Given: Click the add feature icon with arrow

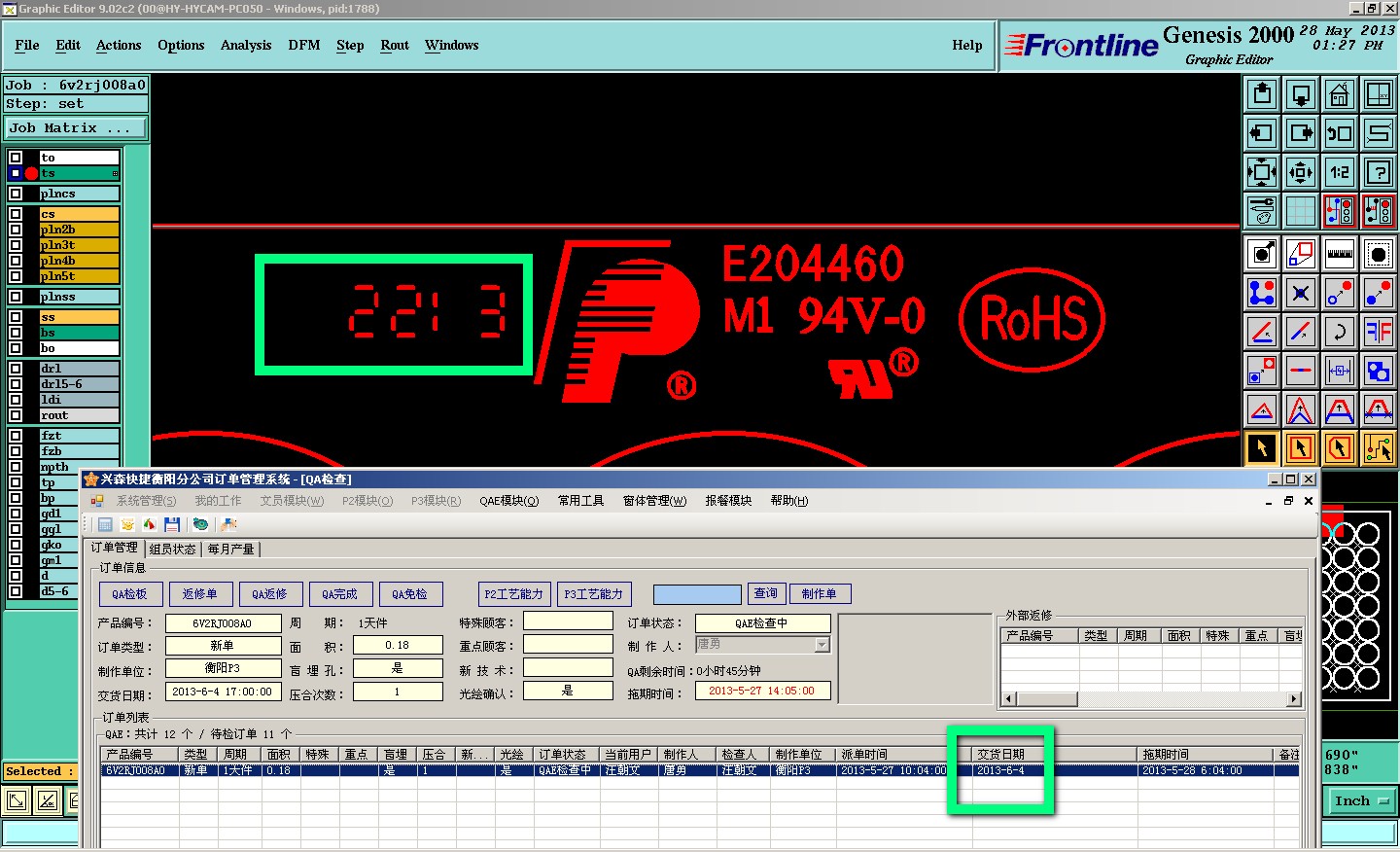Looking at the screenshot, I should click(1262, 254).
